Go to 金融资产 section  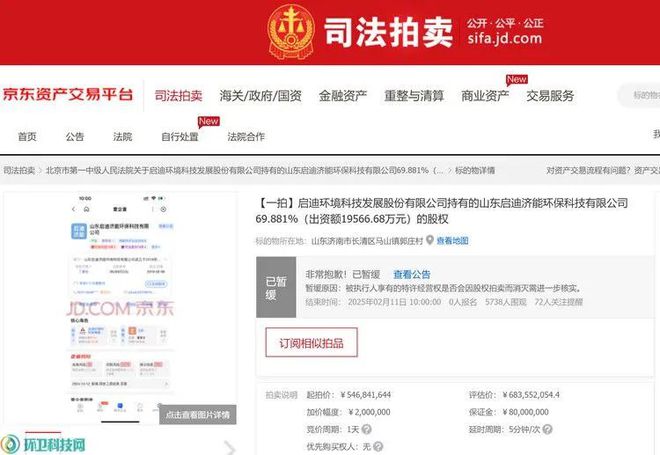click(x=343, y=96)
